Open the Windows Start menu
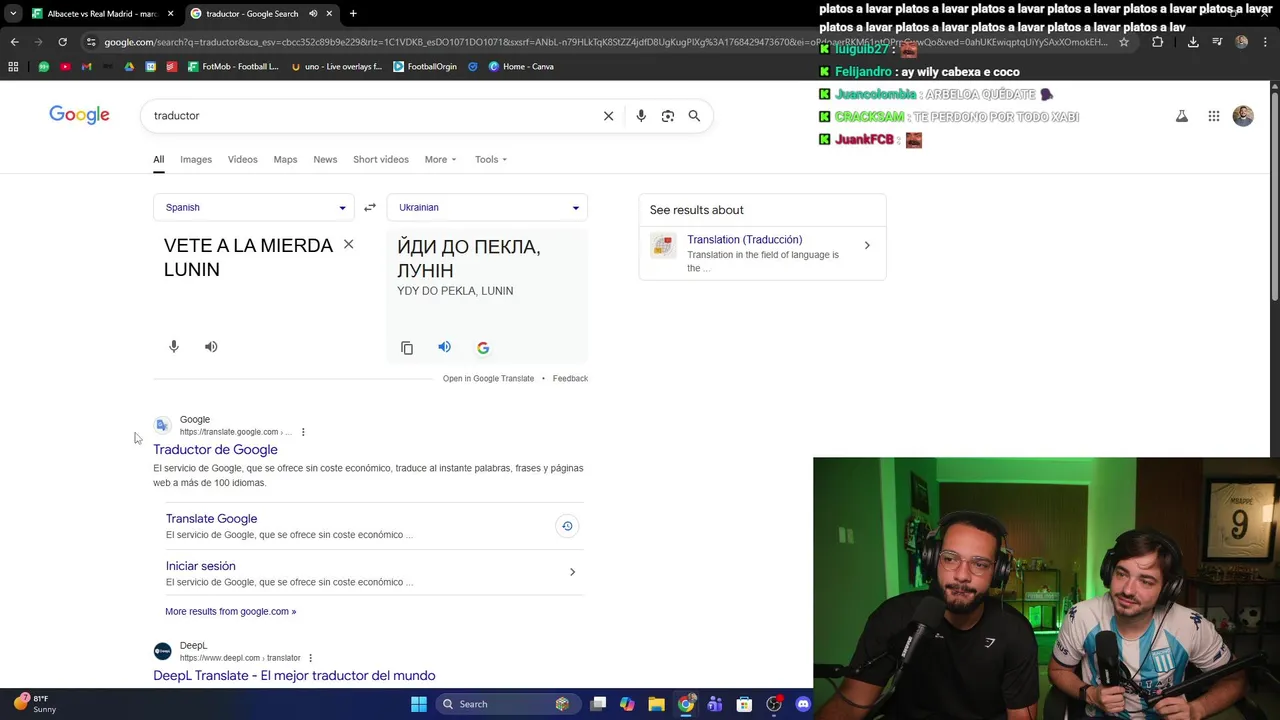Viewport: 1280px width, 720px height. tap(419, 704)
